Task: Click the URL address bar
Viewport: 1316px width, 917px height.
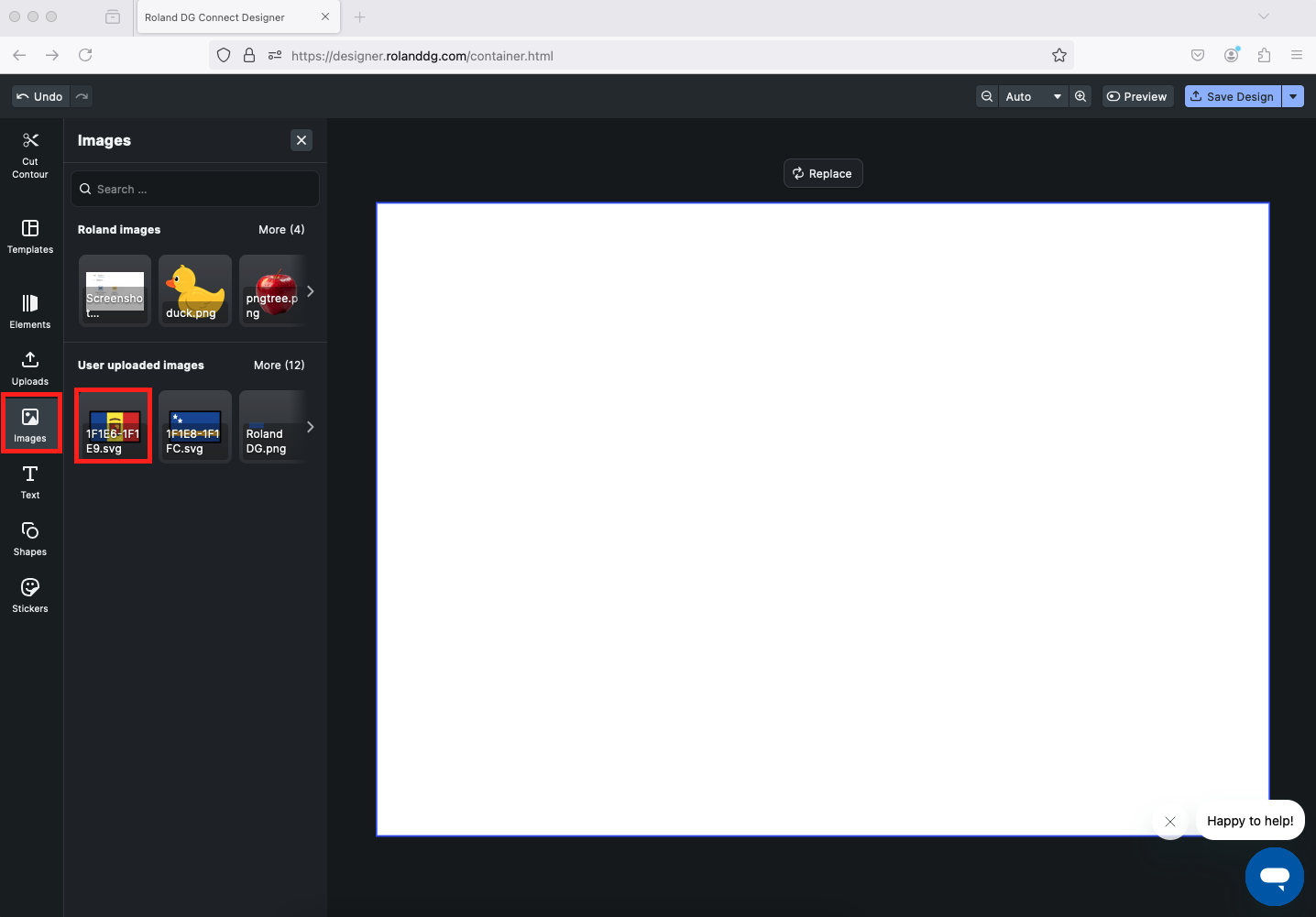Action: [x=642, y=55]
